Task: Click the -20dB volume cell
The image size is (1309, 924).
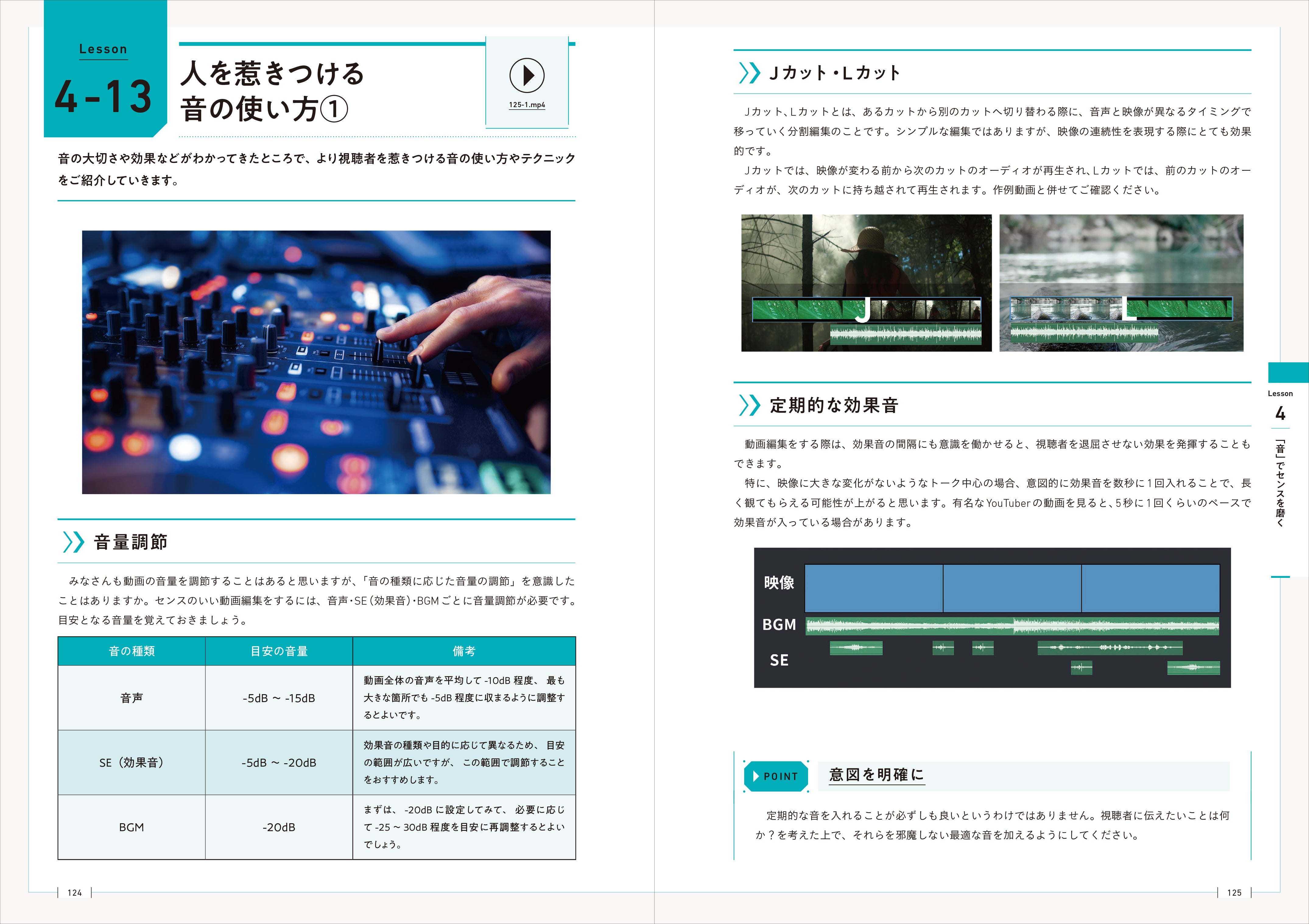Action: click(x=279, y=827)
